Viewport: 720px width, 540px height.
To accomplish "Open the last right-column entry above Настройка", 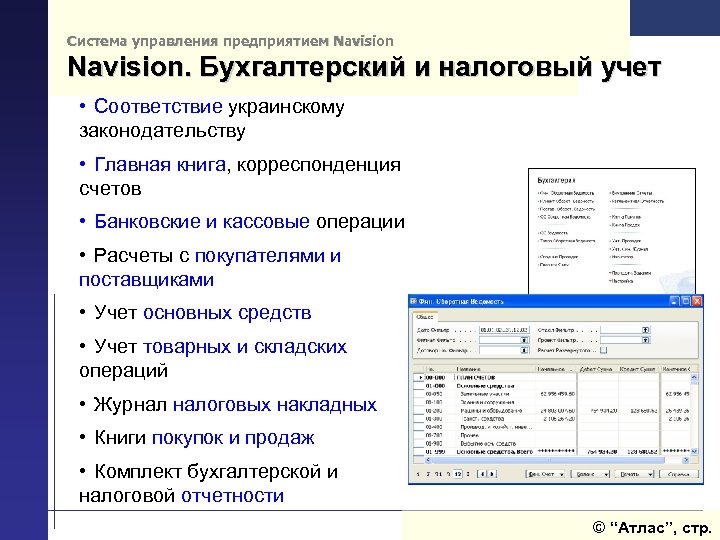I will click(630, 273).
